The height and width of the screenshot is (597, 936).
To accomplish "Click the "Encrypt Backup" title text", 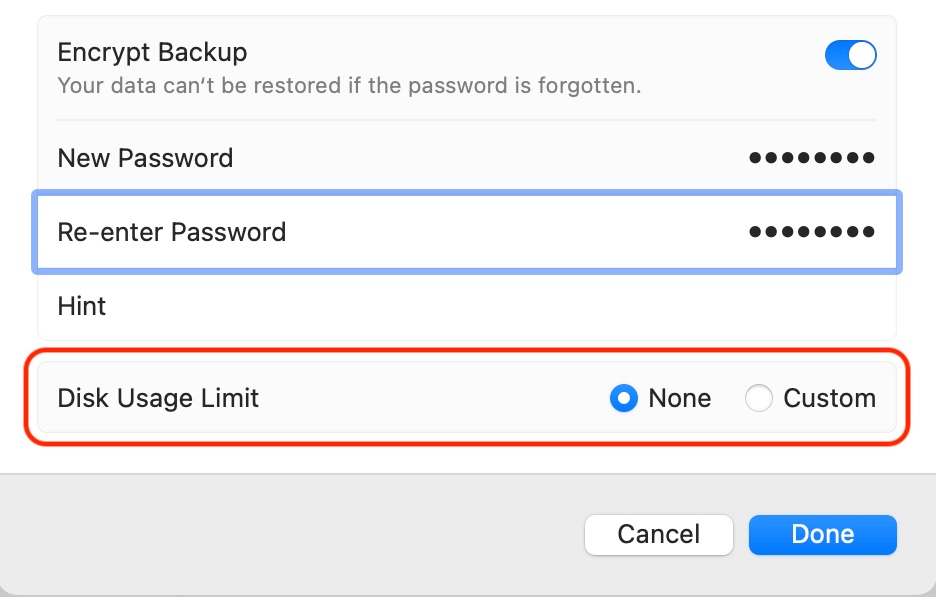I will pos(152,52).
